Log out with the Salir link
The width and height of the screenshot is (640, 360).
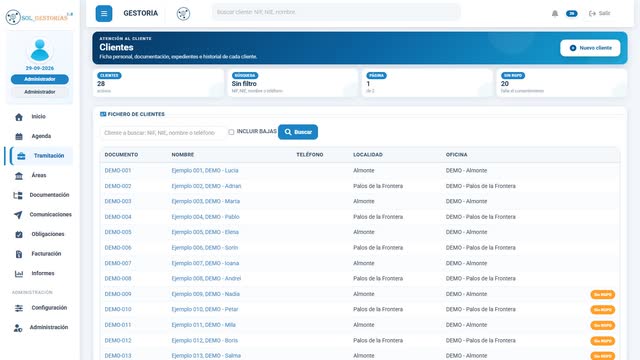coord(600,13)
